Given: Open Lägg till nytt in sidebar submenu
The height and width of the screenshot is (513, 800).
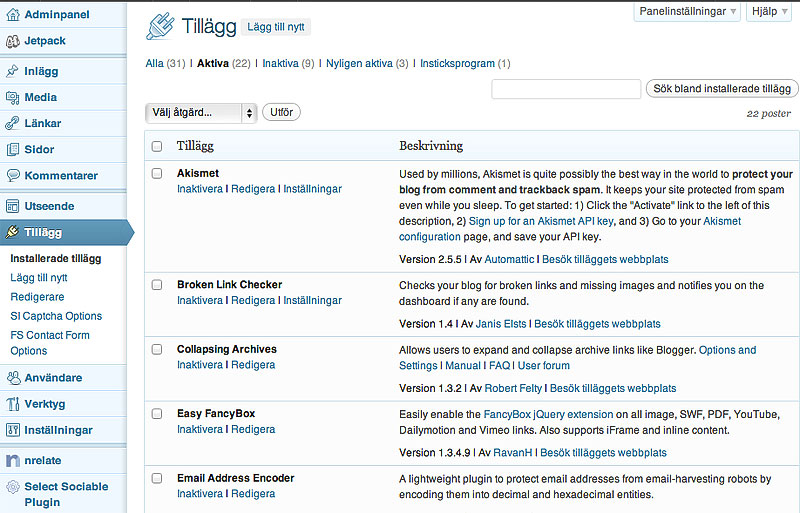Looking at the screenshot, I should click(39, 278).
